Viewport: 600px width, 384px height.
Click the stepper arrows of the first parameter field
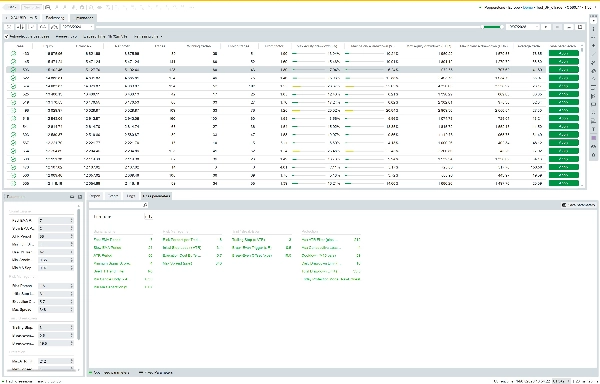[x=71, y=220]
